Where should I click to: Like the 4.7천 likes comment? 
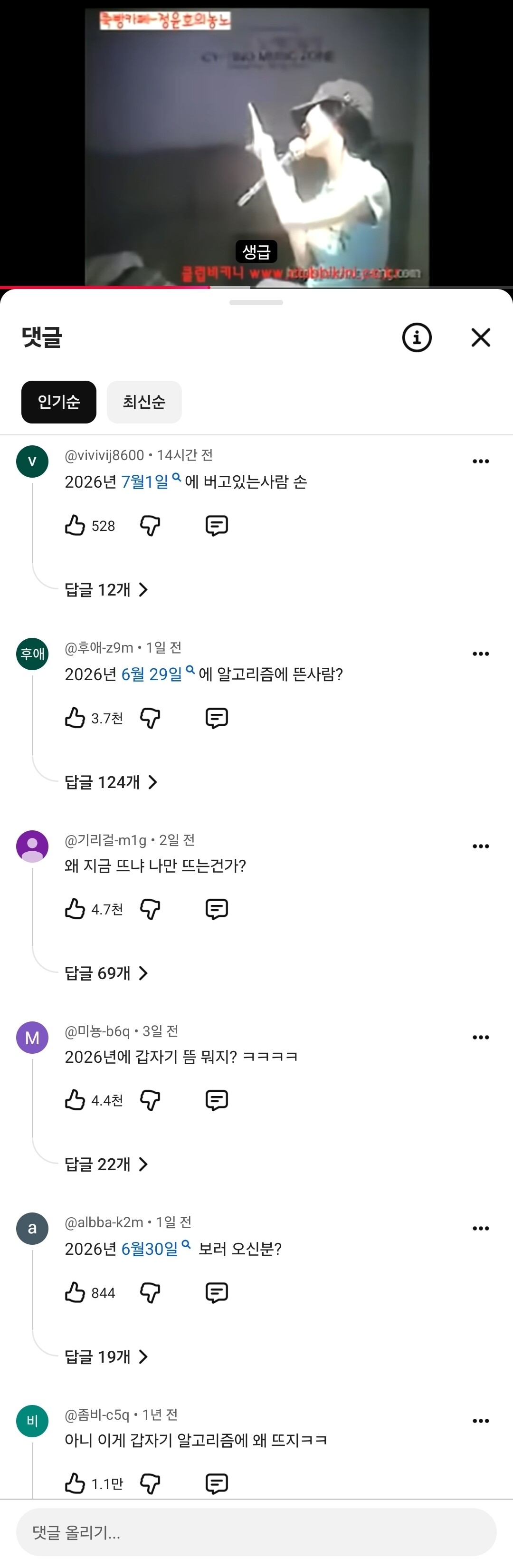[x=75, y=909]
